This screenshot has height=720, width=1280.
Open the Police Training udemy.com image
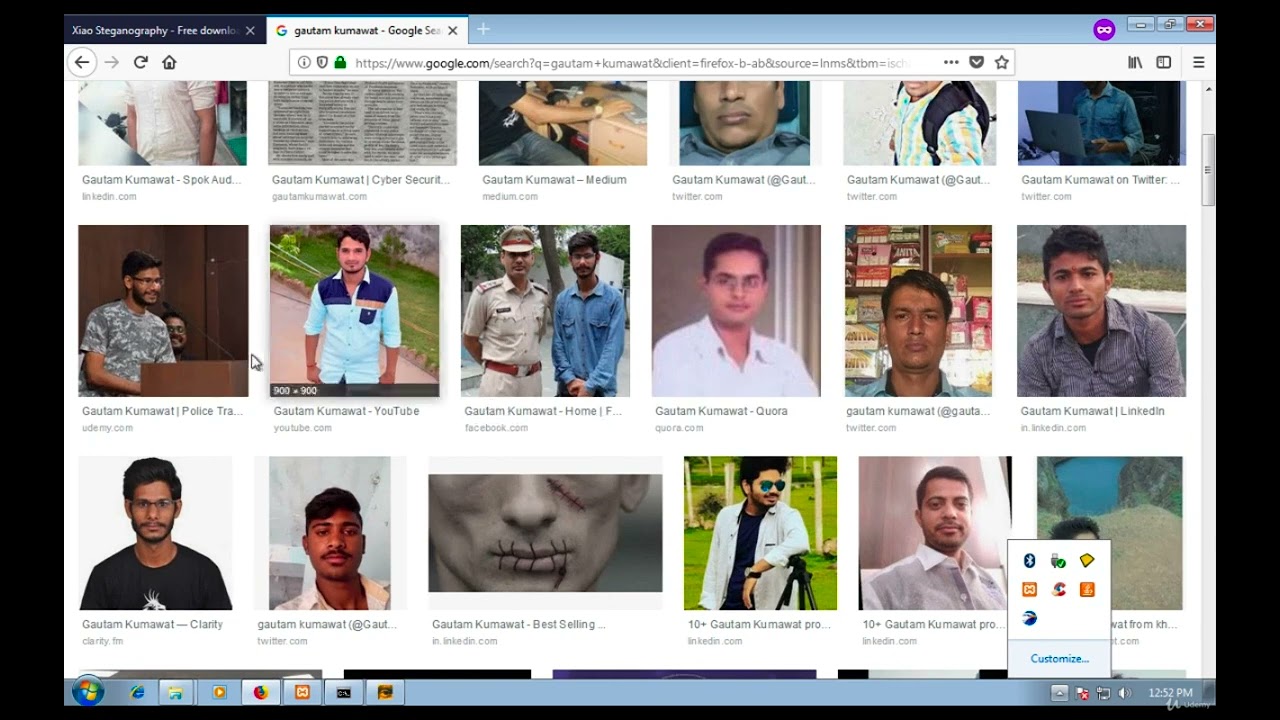point(163,311)
